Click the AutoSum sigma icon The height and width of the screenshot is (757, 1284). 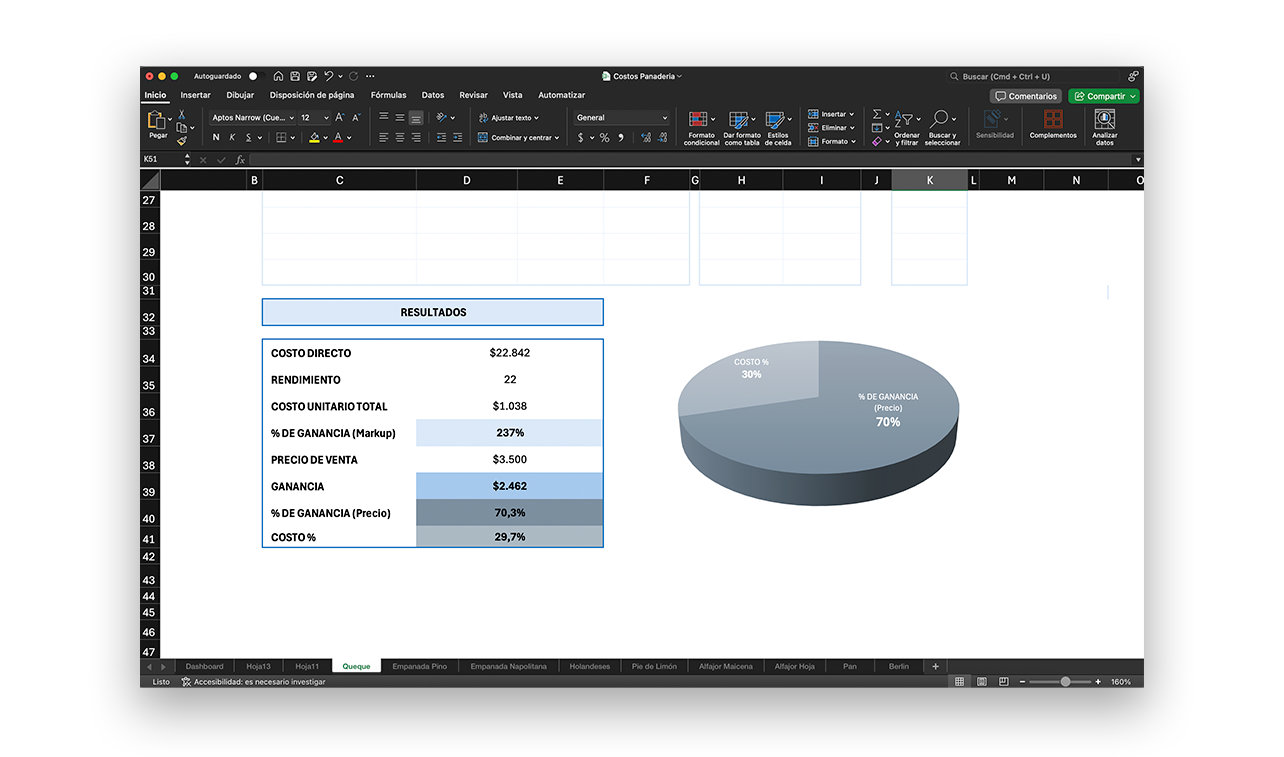876,114
